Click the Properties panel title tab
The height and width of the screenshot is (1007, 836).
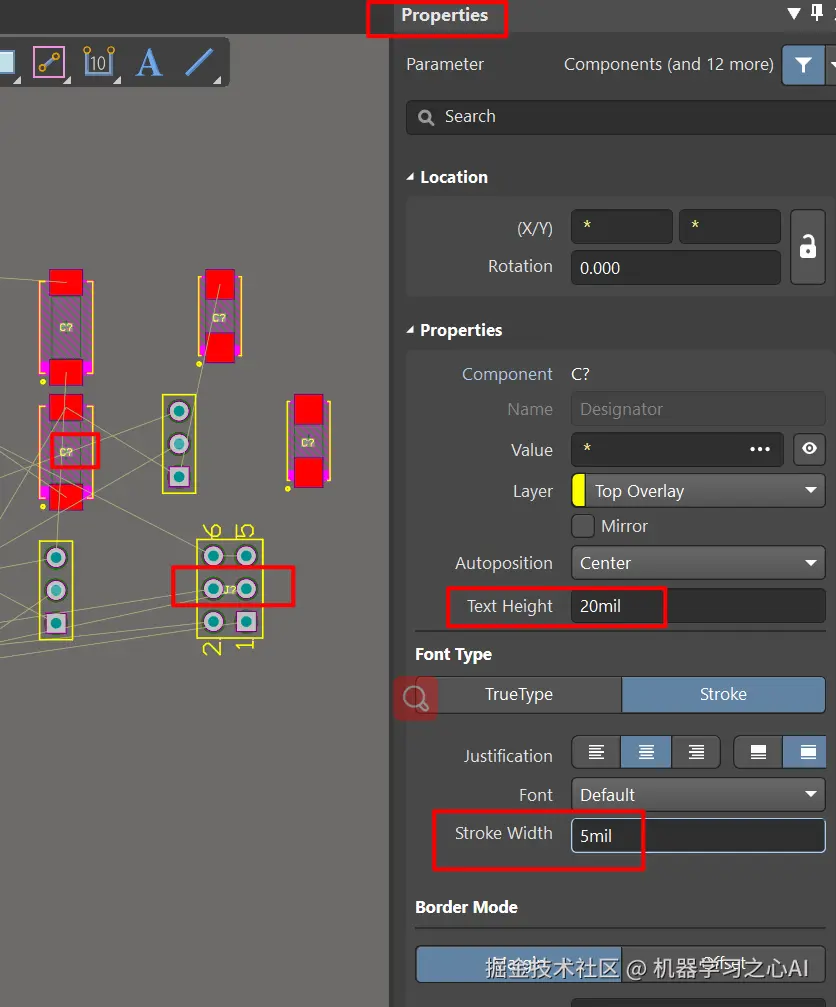pos(444,15)
